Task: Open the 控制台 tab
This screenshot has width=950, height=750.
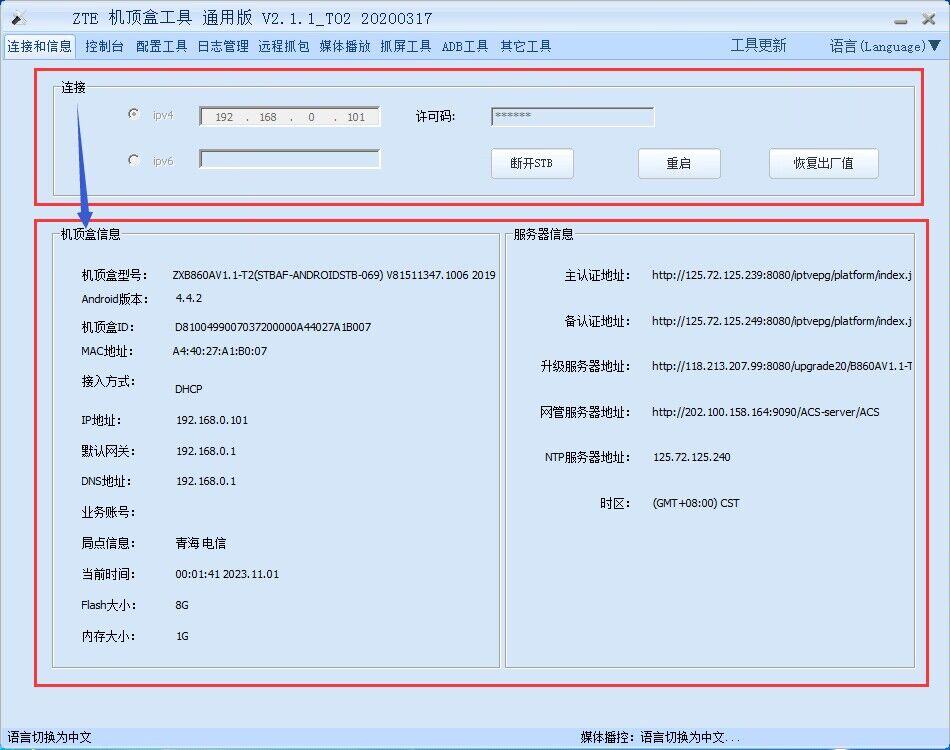Action: (x=104, y=46)
